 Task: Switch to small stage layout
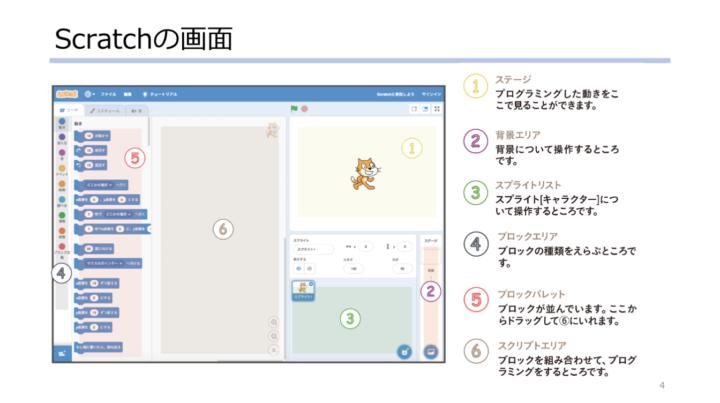(414, 109)
